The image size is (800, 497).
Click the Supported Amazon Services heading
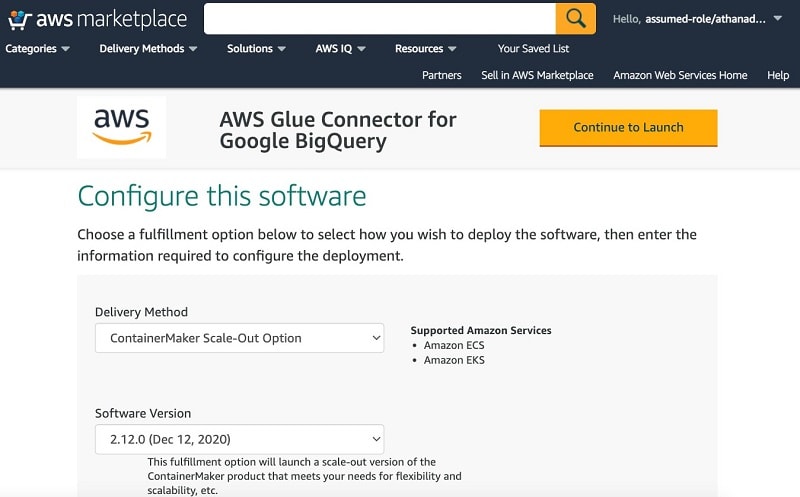(481, 331)
